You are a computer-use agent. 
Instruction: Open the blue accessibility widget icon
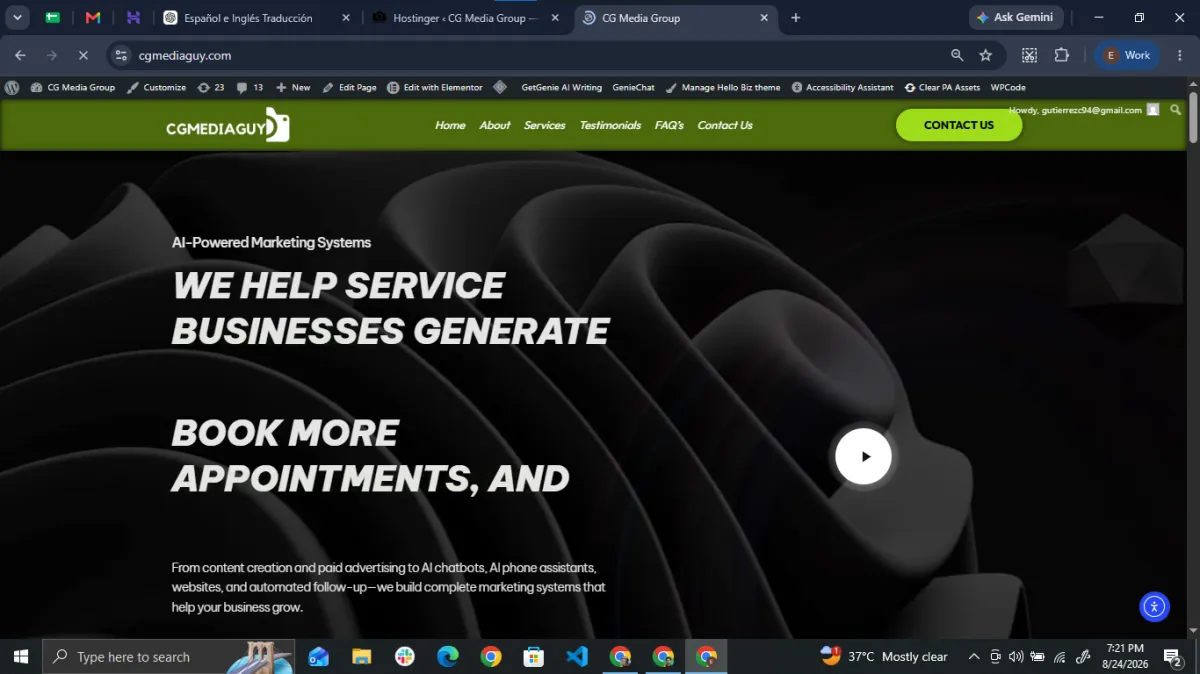click(x=1154, y=606)
